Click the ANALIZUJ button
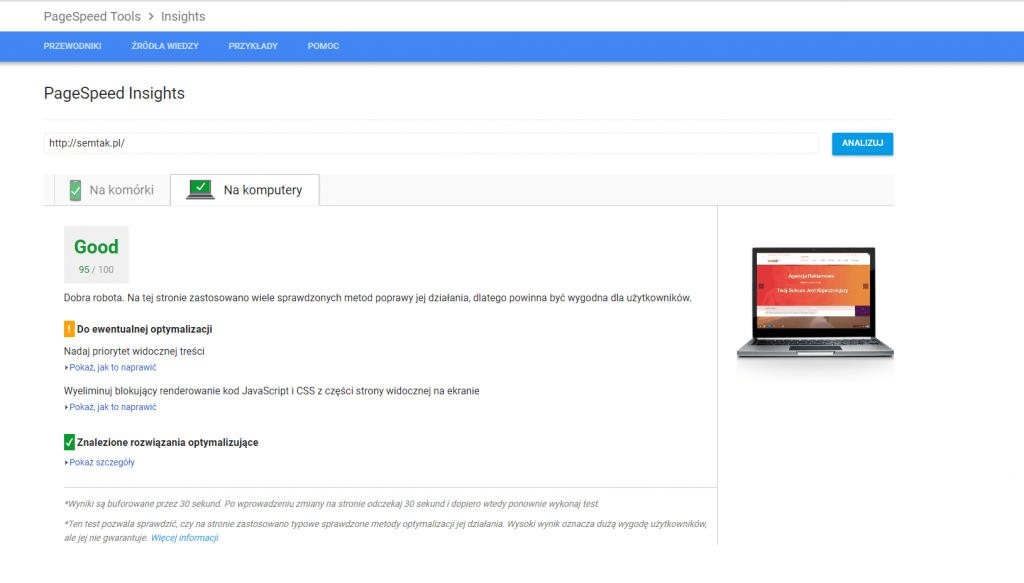 point(862,144)
